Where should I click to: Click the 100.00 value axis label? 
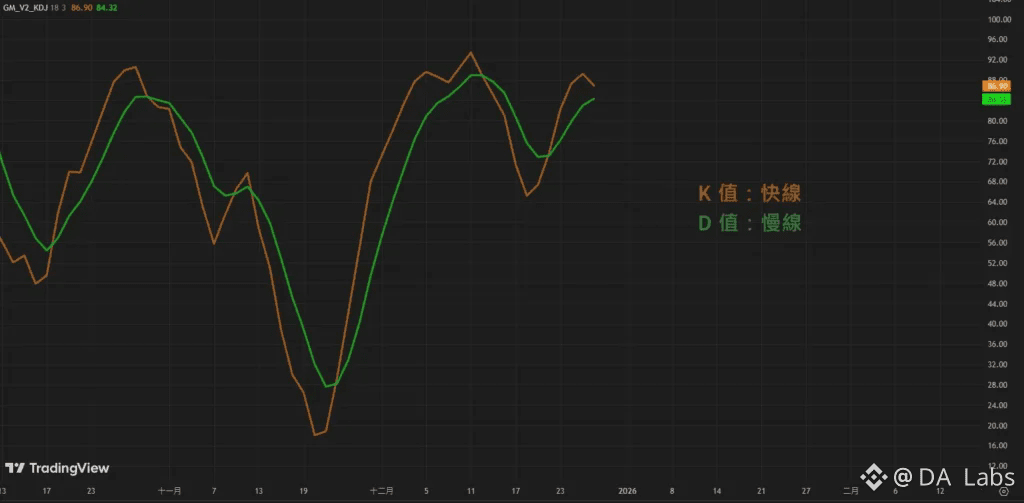(x=999, y=19)
